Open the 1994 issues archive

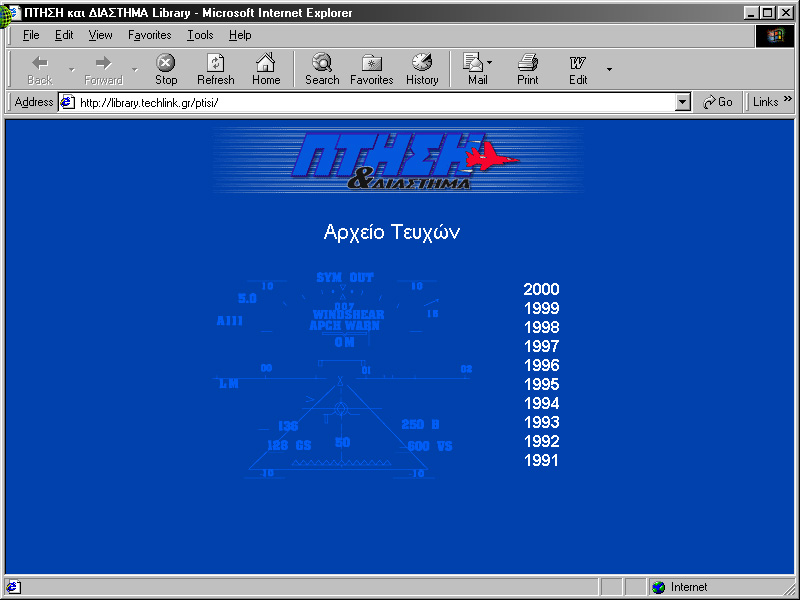coord(541,404)
